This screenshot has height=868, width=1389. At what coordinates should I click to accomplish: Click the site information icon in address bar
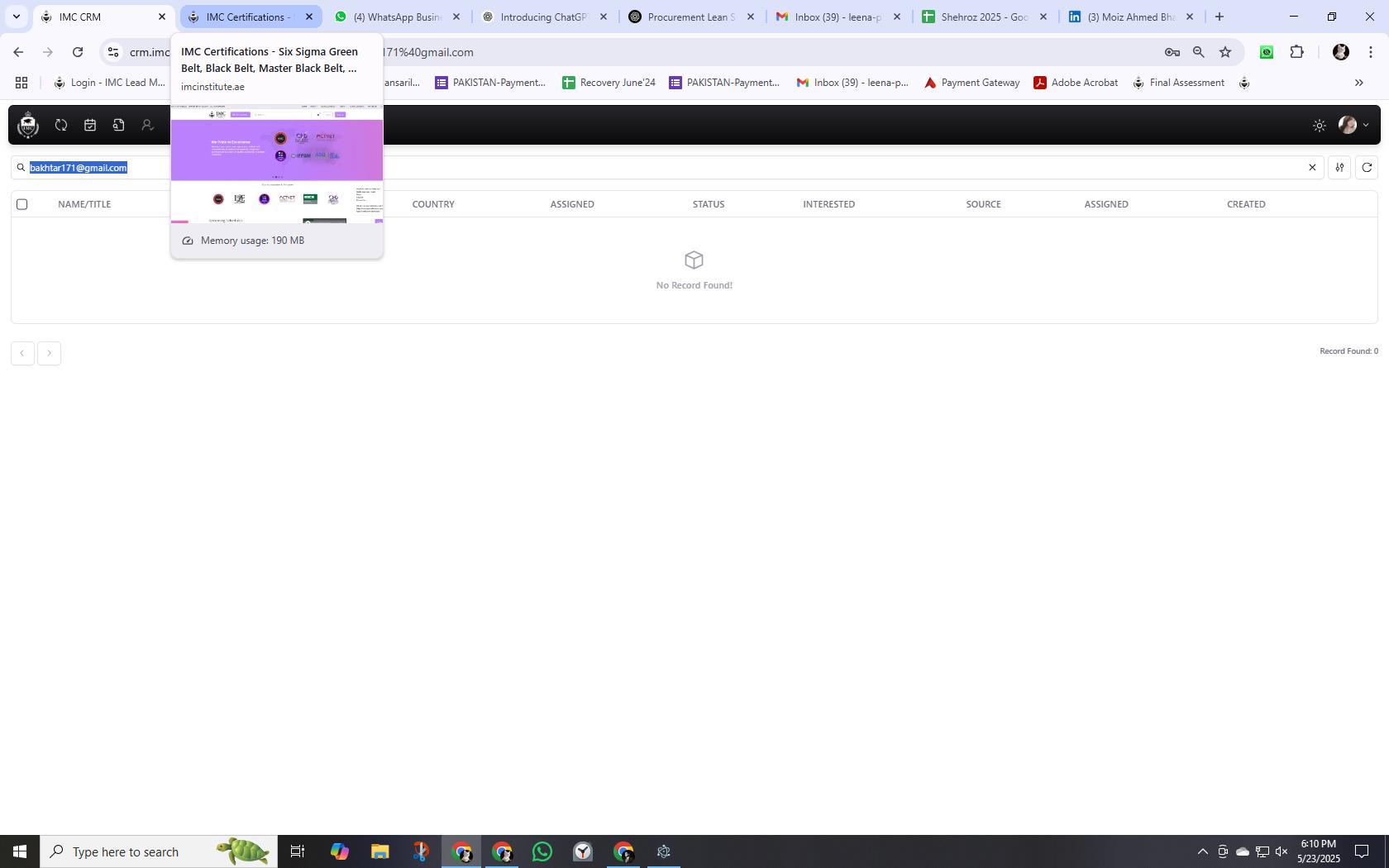[x=113, y=52]
